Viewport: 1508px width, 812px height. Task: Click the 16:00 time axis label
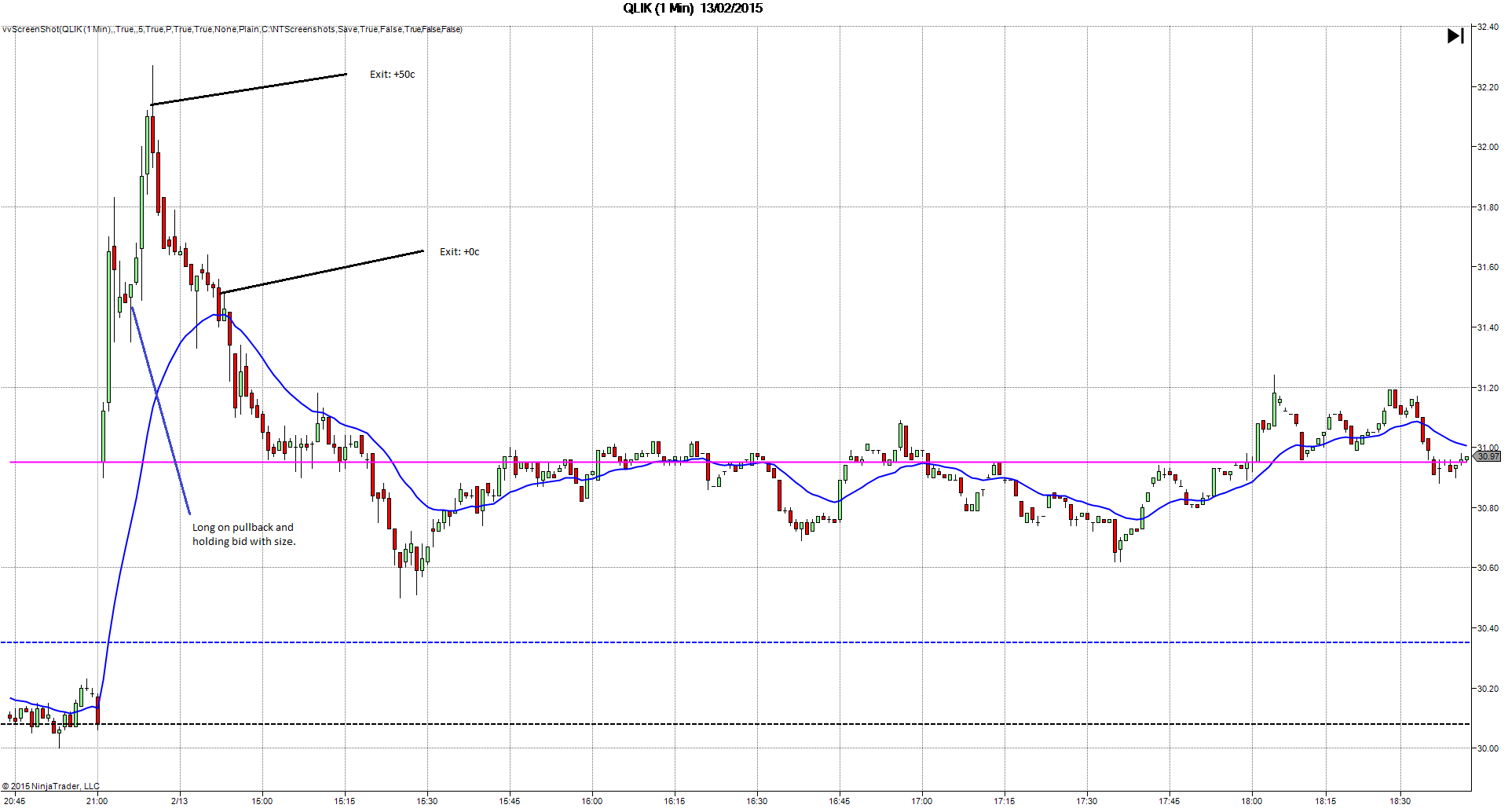point(592,801)
